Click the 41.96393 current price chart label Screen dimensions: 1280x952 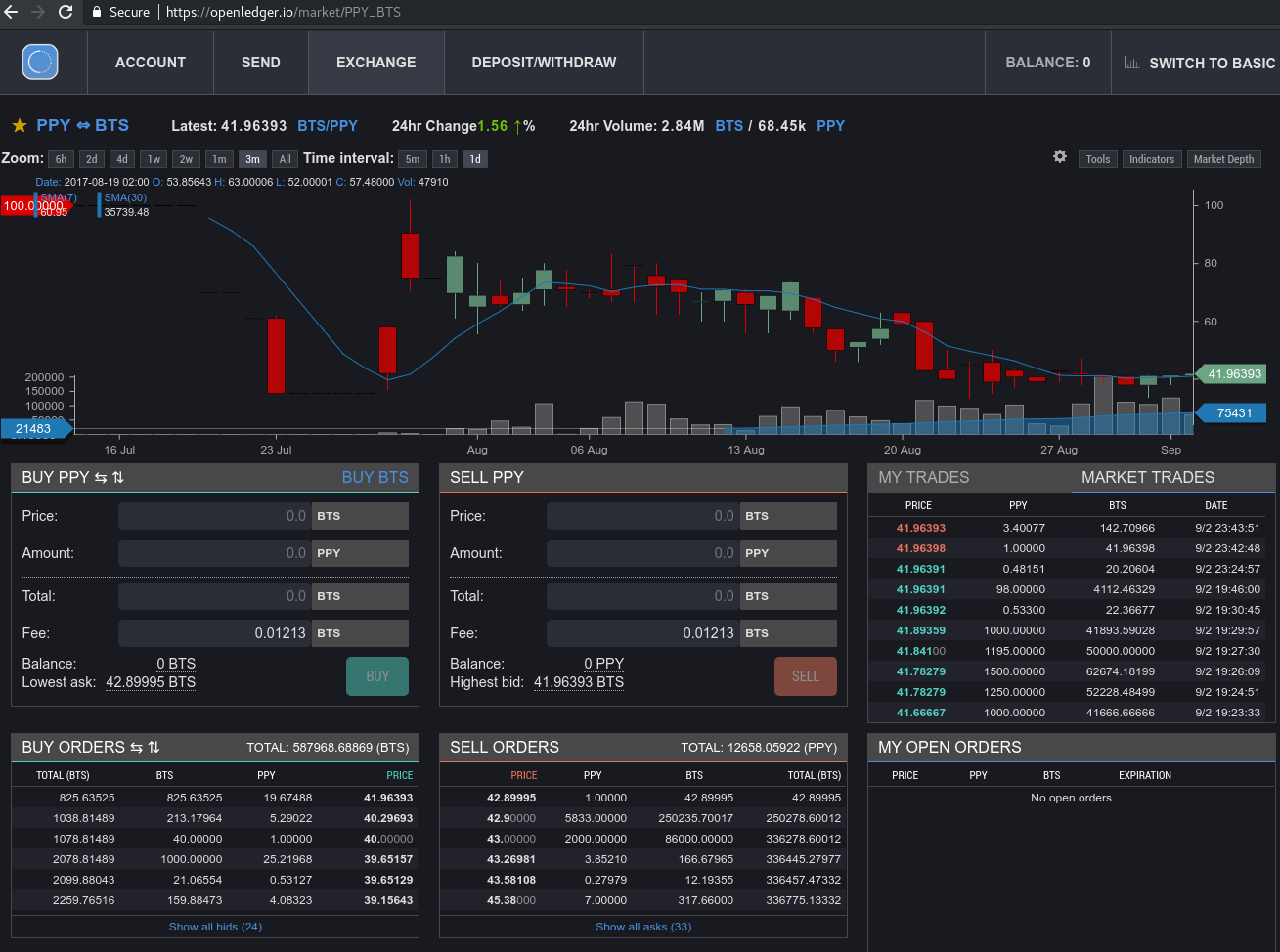[1231, 374]
